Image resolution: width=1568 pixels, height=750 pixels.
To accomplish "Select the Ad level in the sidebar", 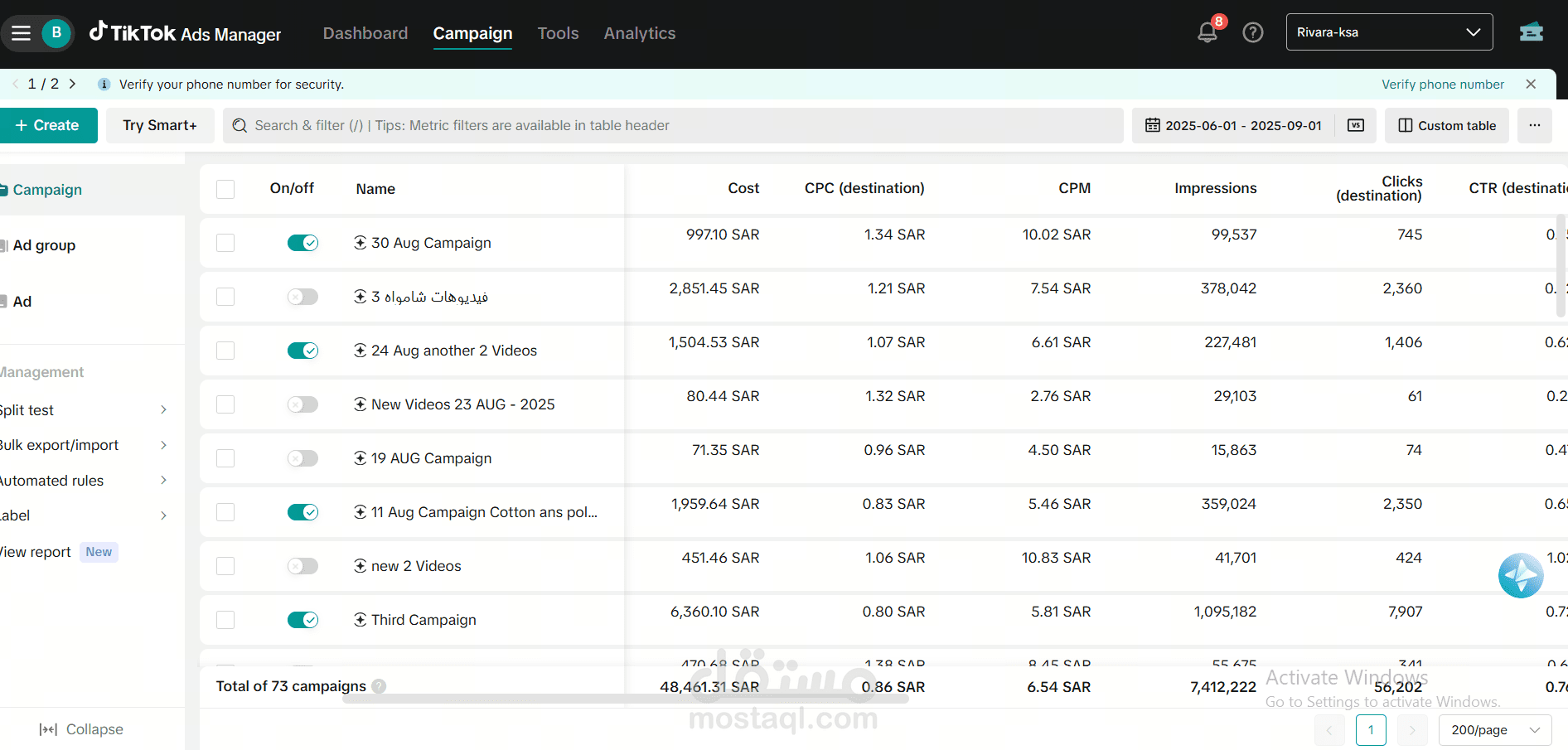I will (22, 302).
